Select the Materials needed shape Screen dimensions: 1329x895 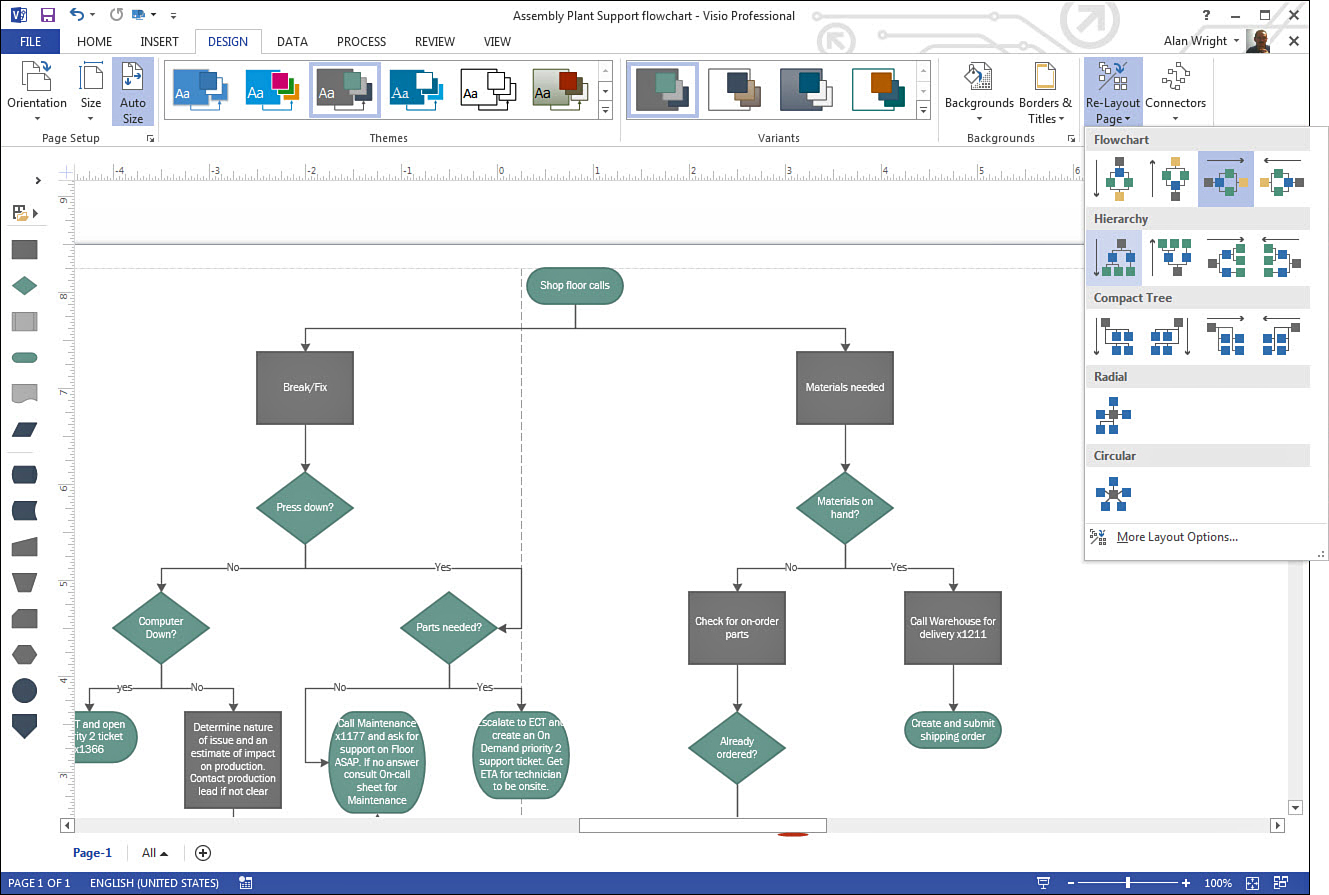click(x=845, y=387)
